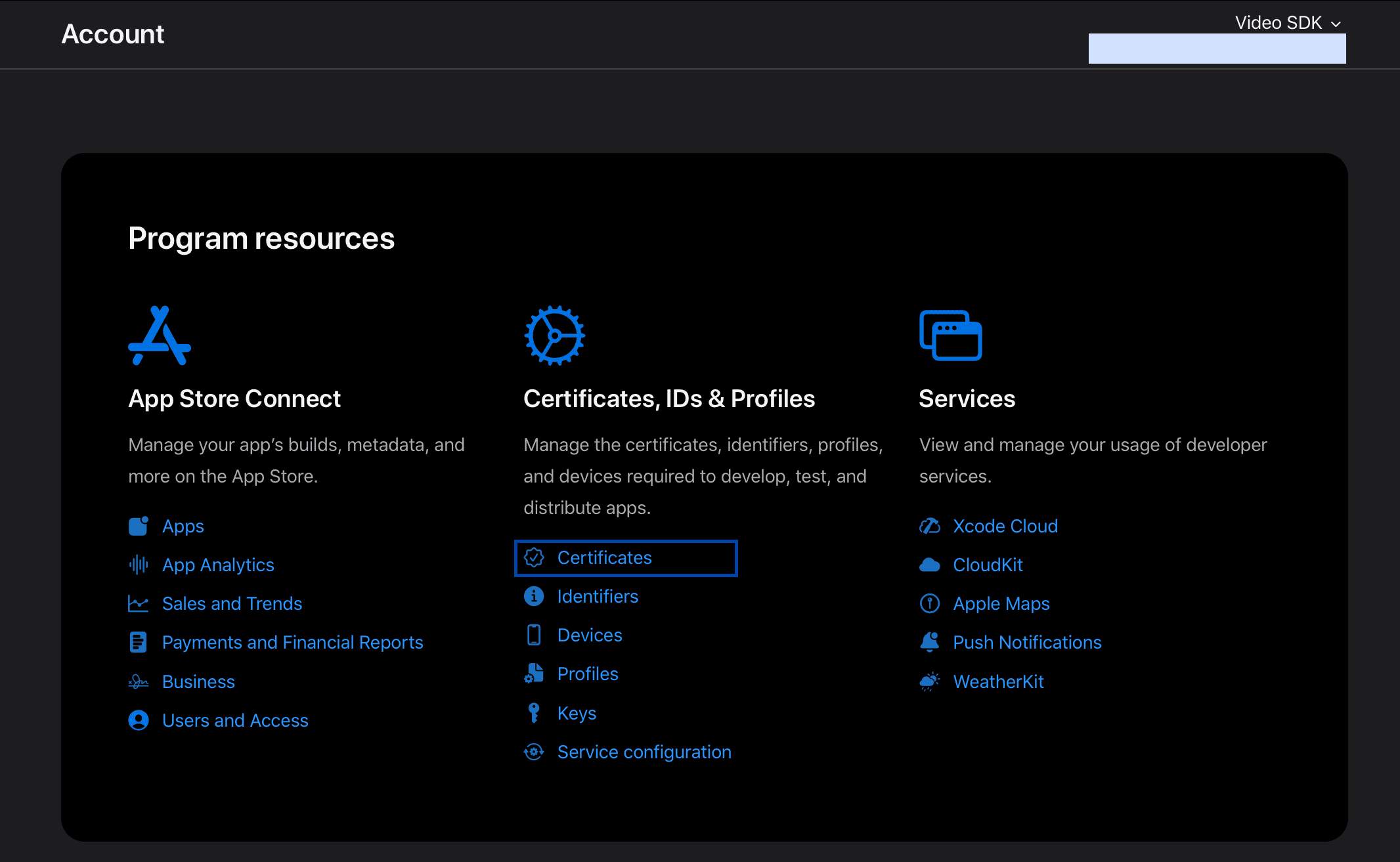Click the CloudKit cloud icon
Screen dimensions: 1400x862
tap(930, 565)
